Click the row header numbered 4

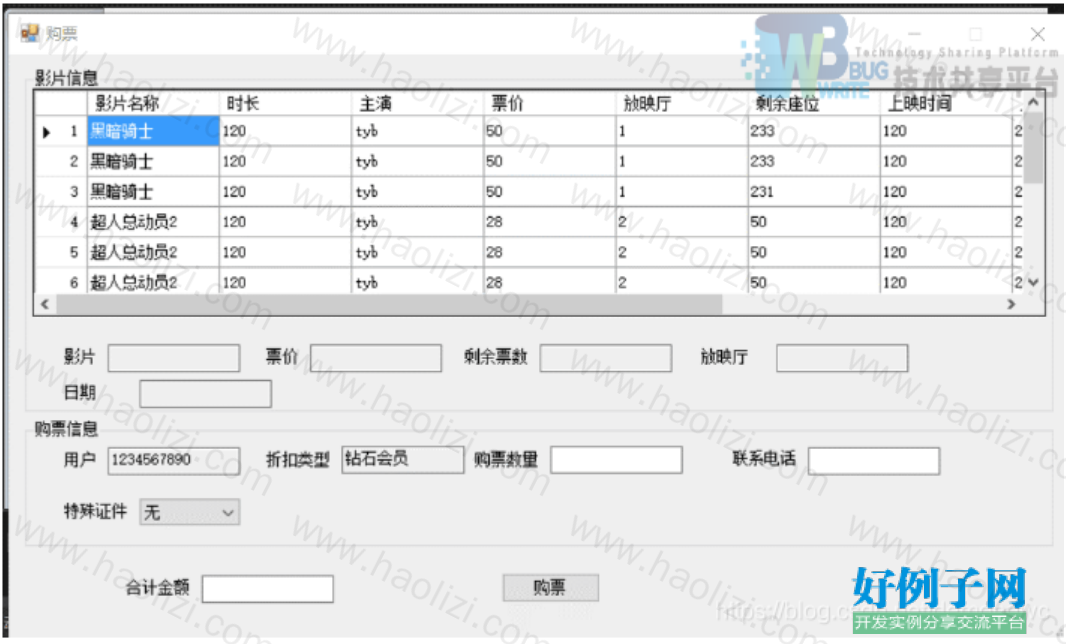61,222
